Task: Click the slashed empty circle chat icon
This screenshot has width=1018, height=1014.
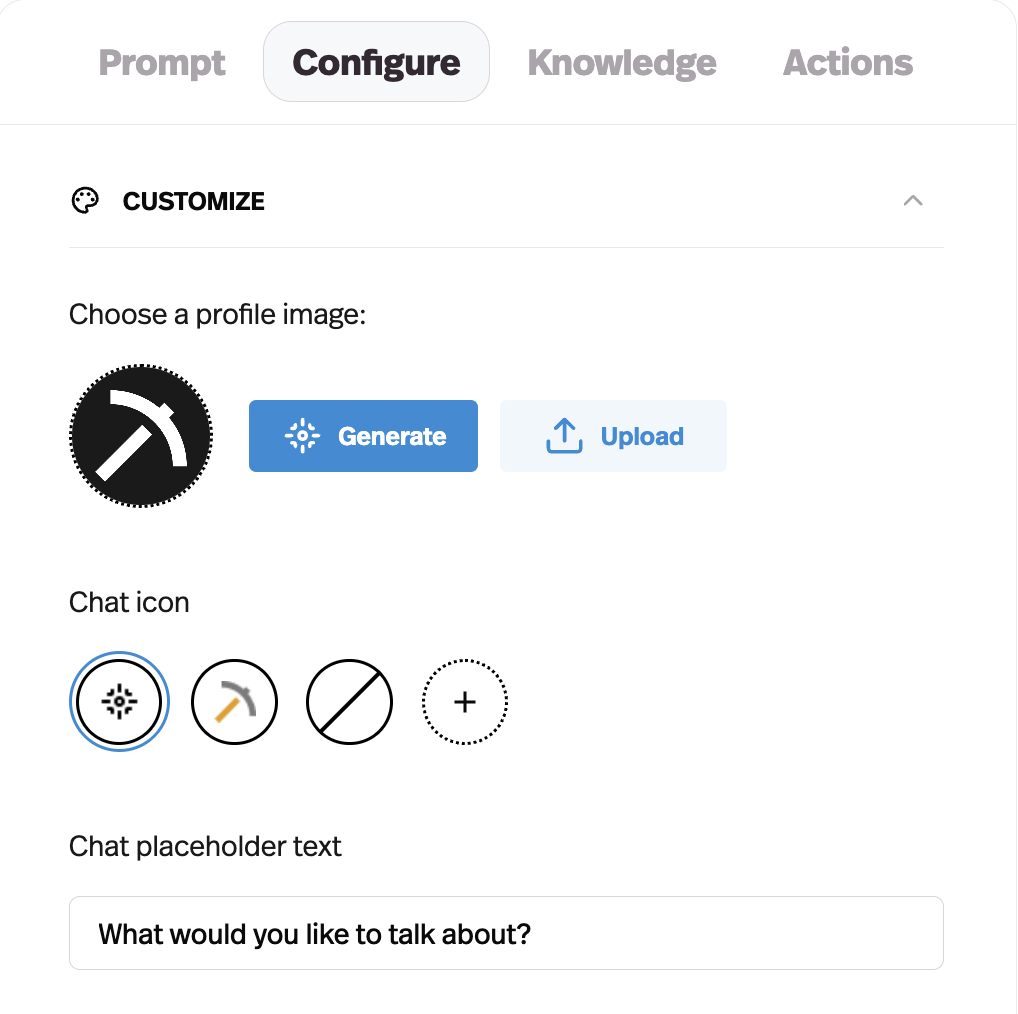Action: (x=349, y=701)
